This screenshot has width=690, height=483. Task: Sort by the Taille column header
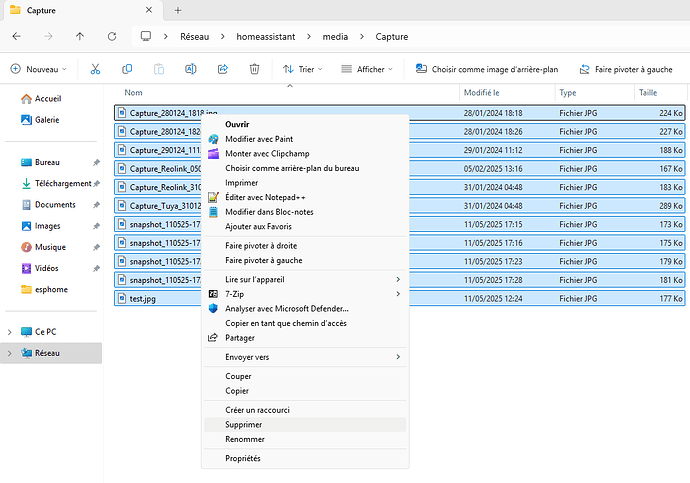point(660,92)
